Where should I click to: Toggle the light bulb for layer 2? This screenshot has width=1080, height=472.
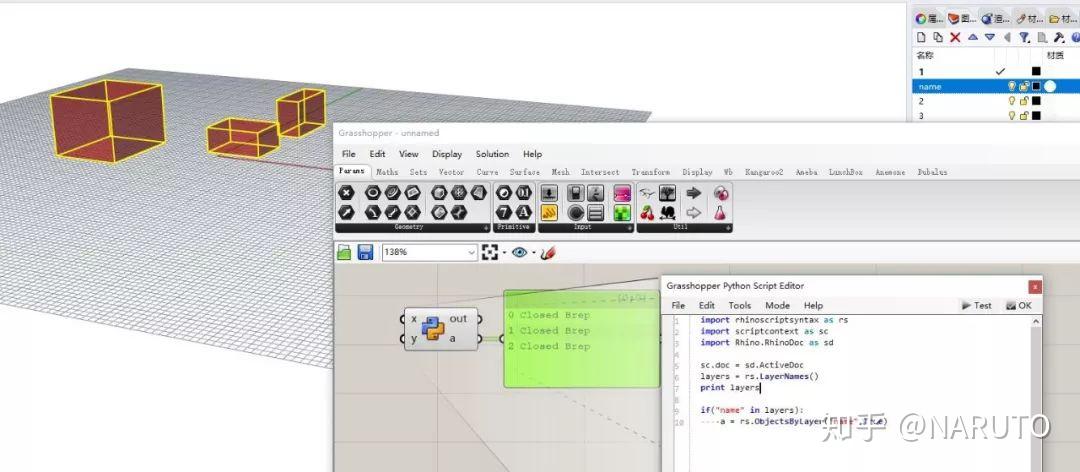pos(1012,101)
